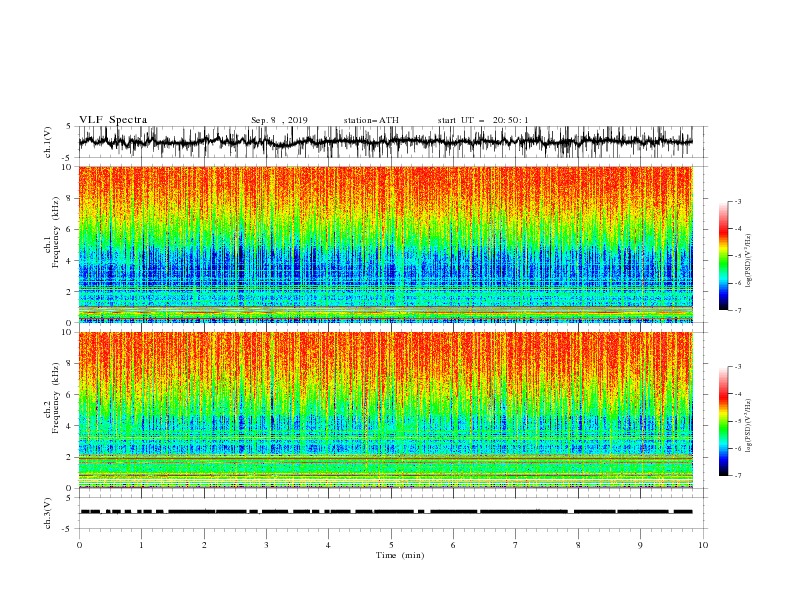Viewport: 792px width, 612px height.
Task: Click the 'ch.1(V)' waveform axis label
Action: tap(48, 142)
